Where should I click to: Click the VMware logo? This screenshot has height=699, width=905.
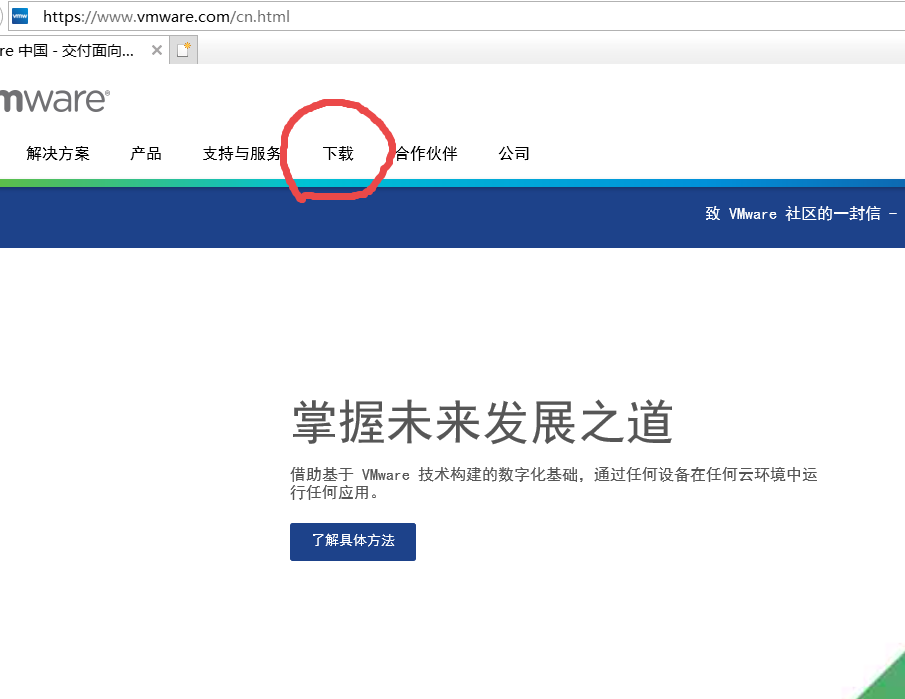(x=54, y=100)
